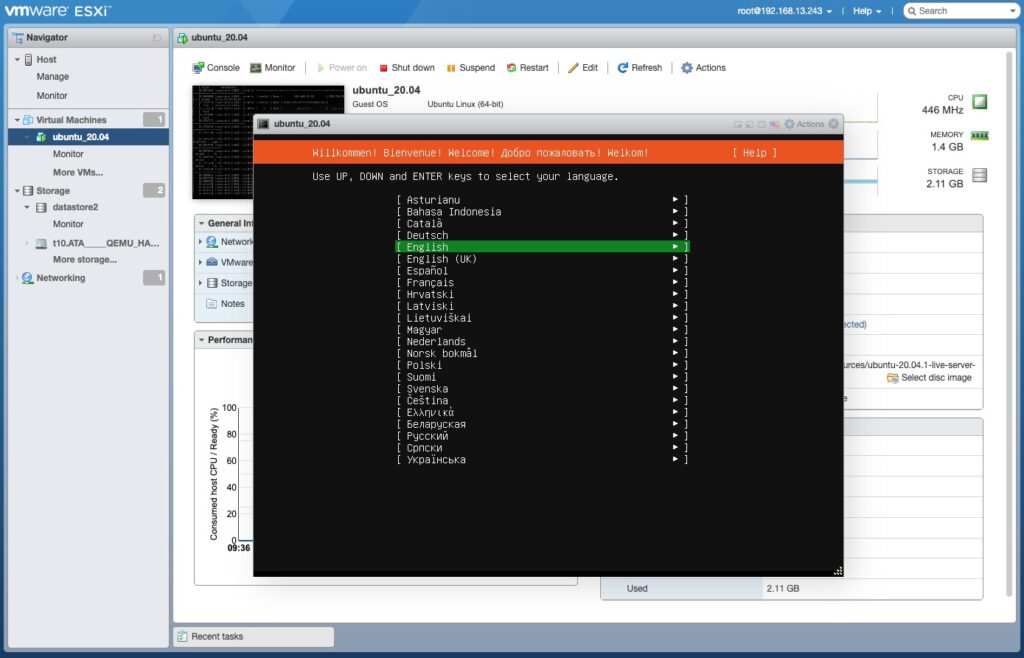
Task: Click the Host icon in the Navigator
Action: (29, 59)
